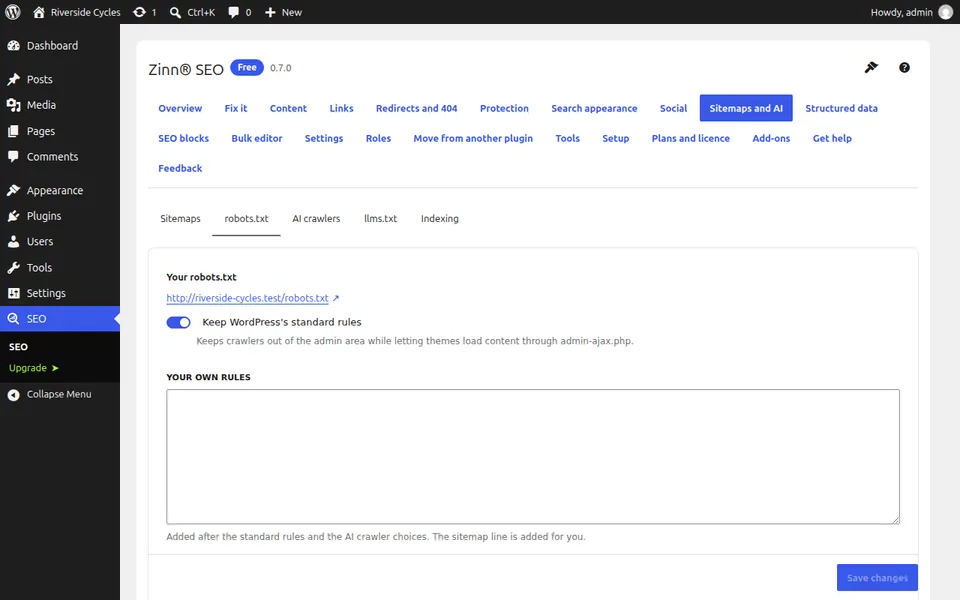Open the Overview tab
Image resolution: width=960 pixels, height=600 pixels.
tap(180, 108)
